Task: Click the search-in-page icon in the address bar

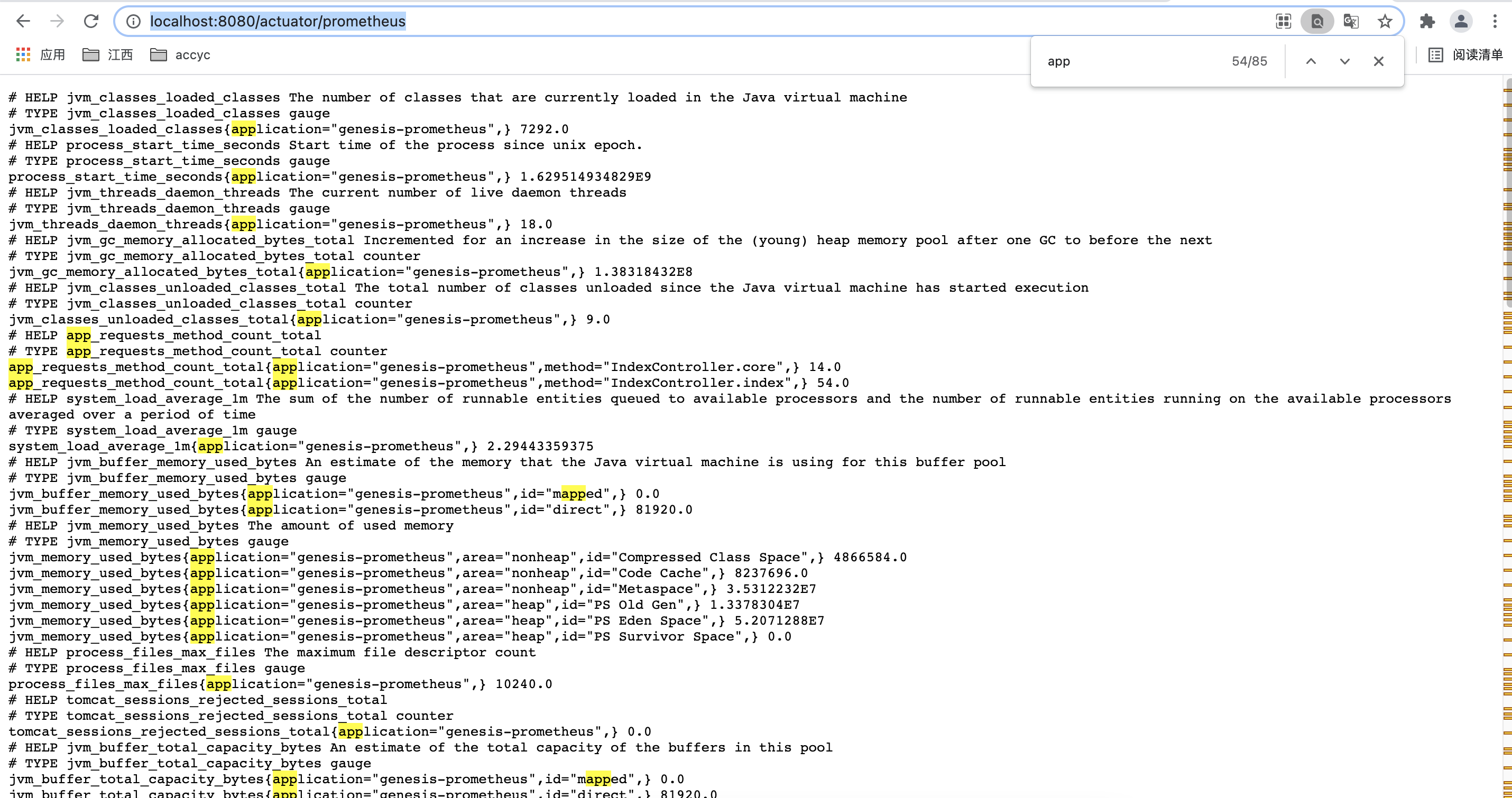Action: tap(1316, 21)
